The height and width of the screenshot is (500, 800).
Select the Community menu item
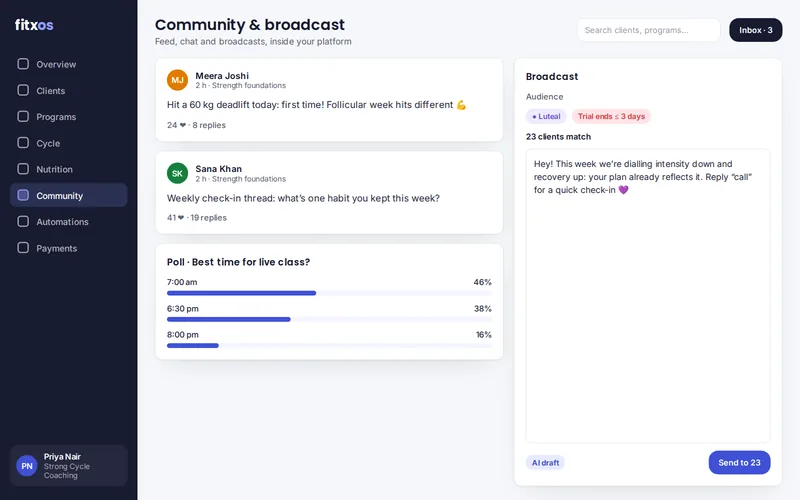68,195
